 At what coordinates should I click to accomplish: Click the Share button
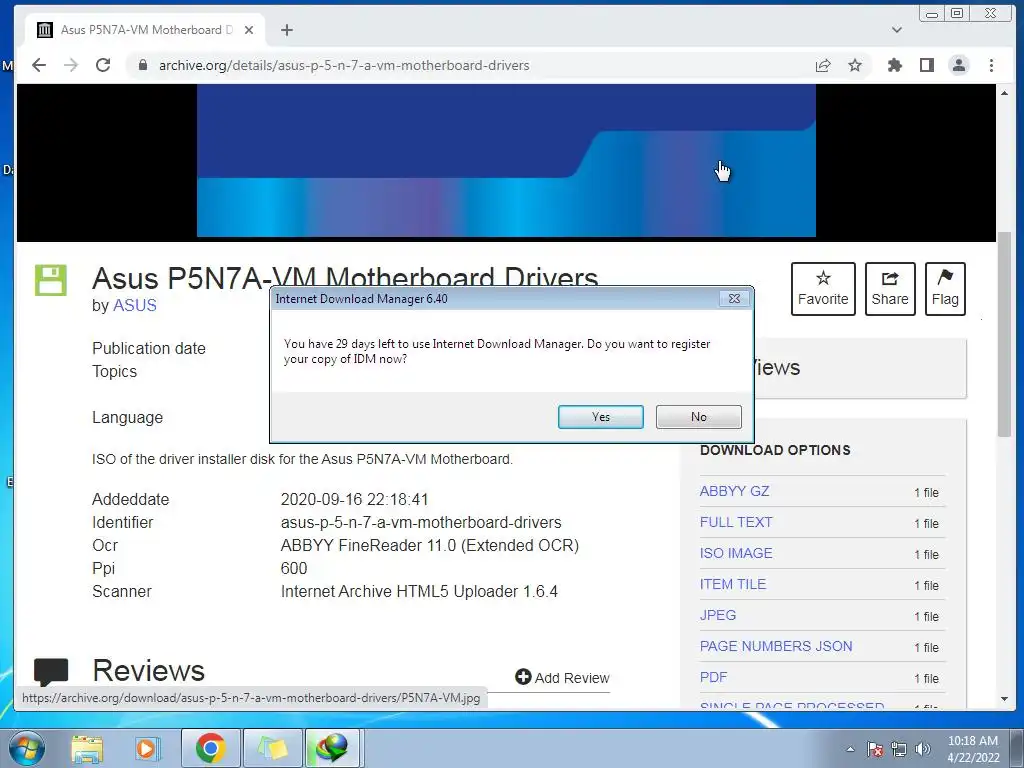click(x=890, y=289)
